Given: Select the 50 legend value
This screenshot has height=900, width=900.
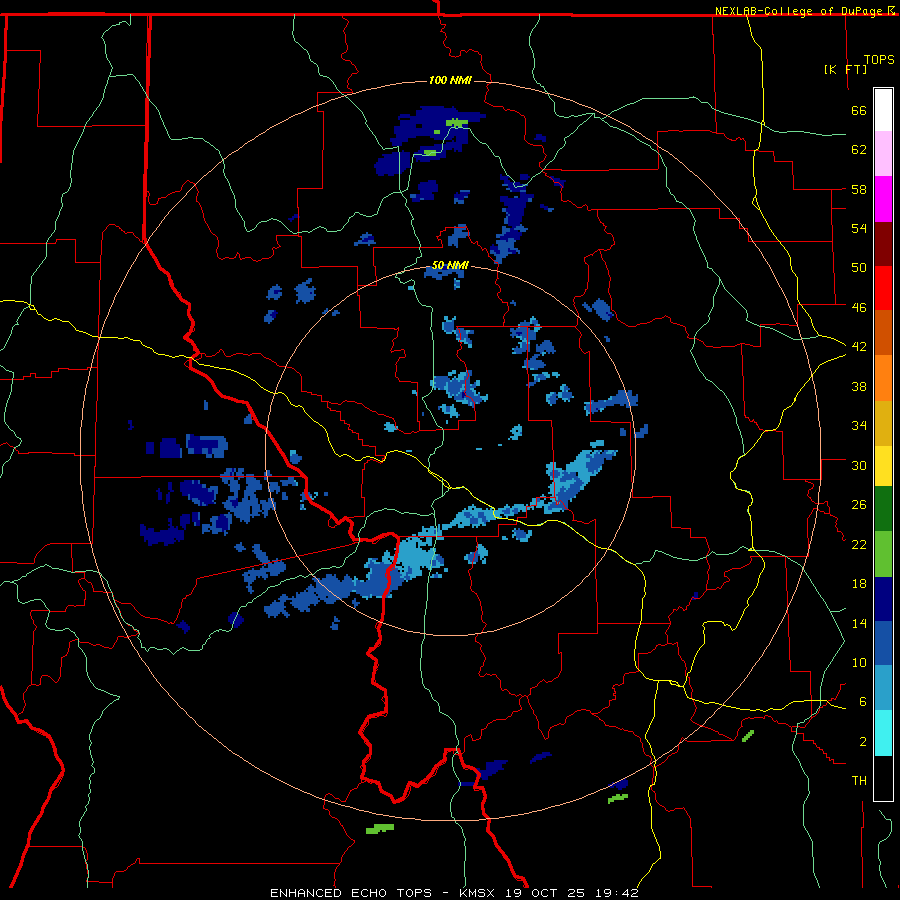Looking at the screenshot, I should tap(859, 267).
